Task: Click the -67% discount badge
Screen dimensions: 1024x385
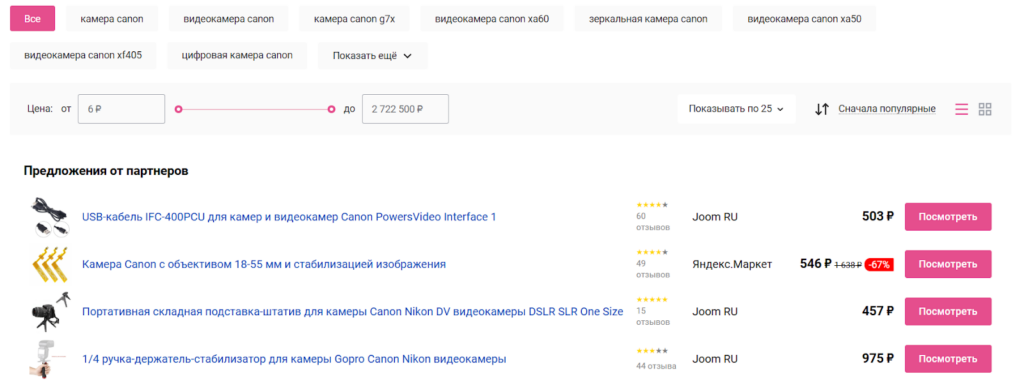Action: 879,265
